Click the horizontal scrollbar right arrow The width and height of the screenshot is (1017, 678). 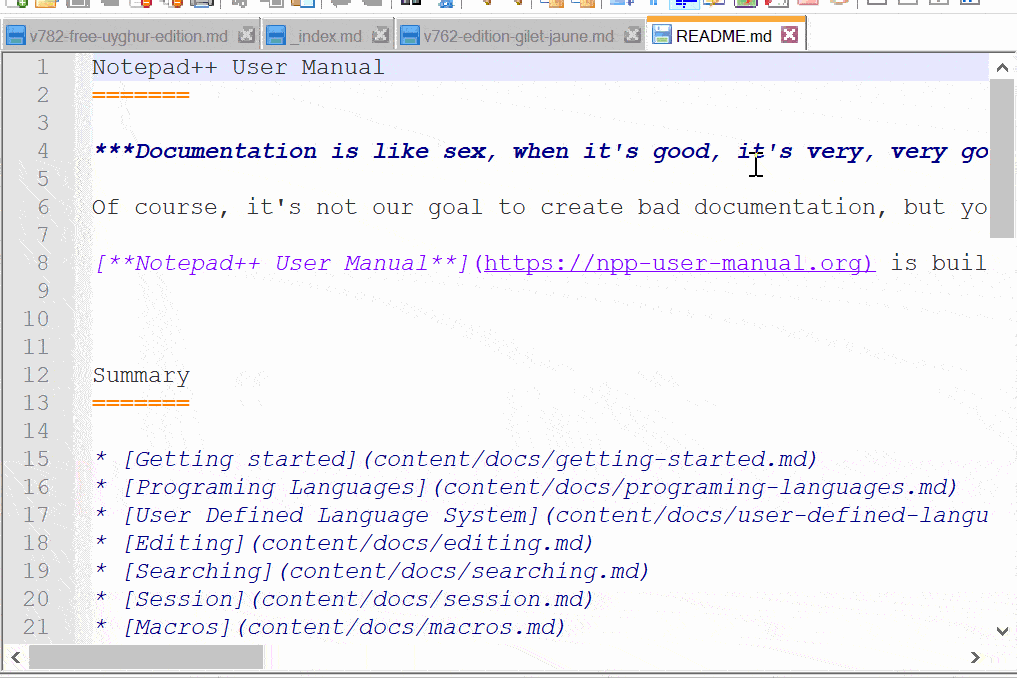point(975,657)
